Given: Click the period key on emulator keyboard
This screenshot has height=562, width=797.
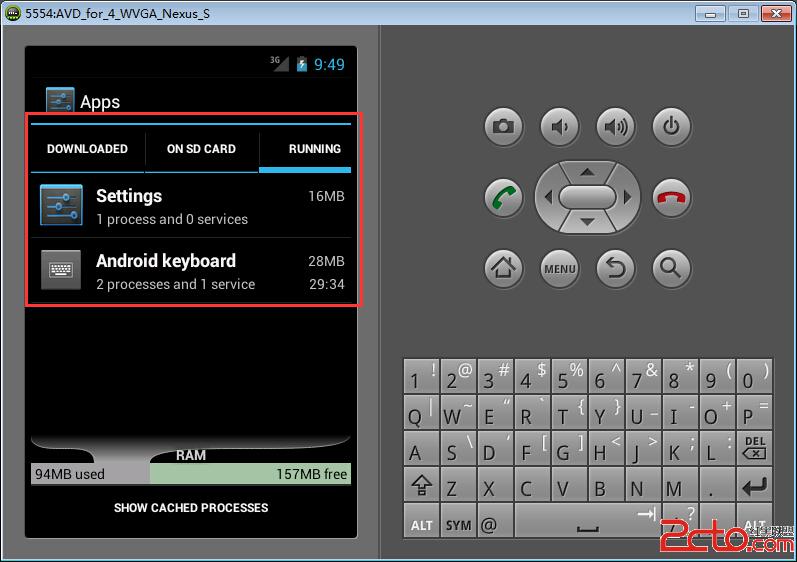Looking at the screenshot, I should pos(717,485).
